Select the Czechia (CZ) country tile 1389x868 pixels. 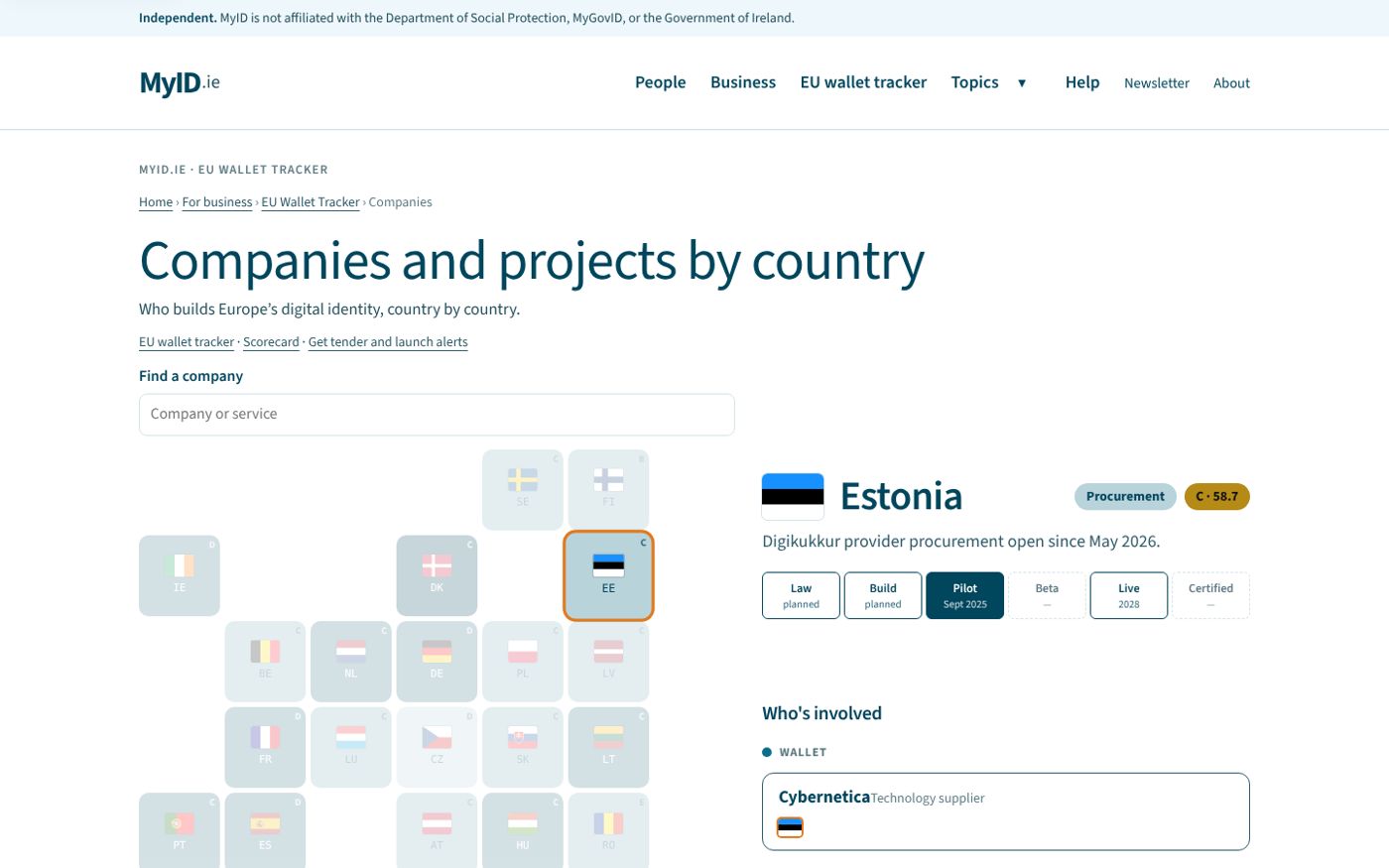[437, 747]
